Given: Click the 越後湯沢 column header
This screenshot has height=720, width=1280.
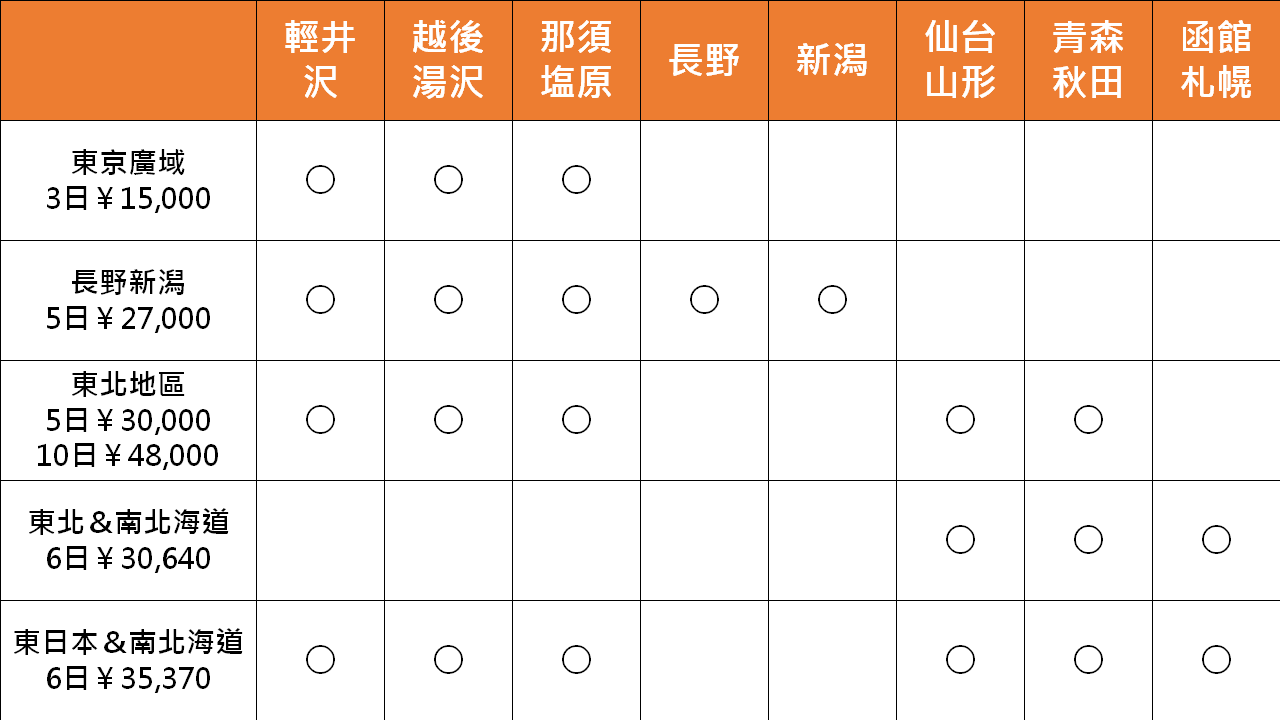Looking at the screenshot, I should coord(448,60).
